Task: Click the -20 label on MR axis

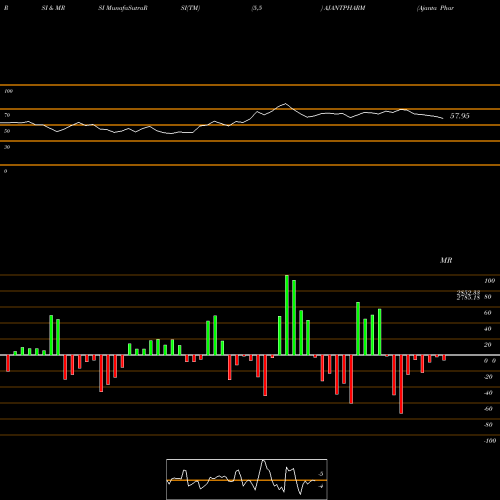Action: [488, 377]
